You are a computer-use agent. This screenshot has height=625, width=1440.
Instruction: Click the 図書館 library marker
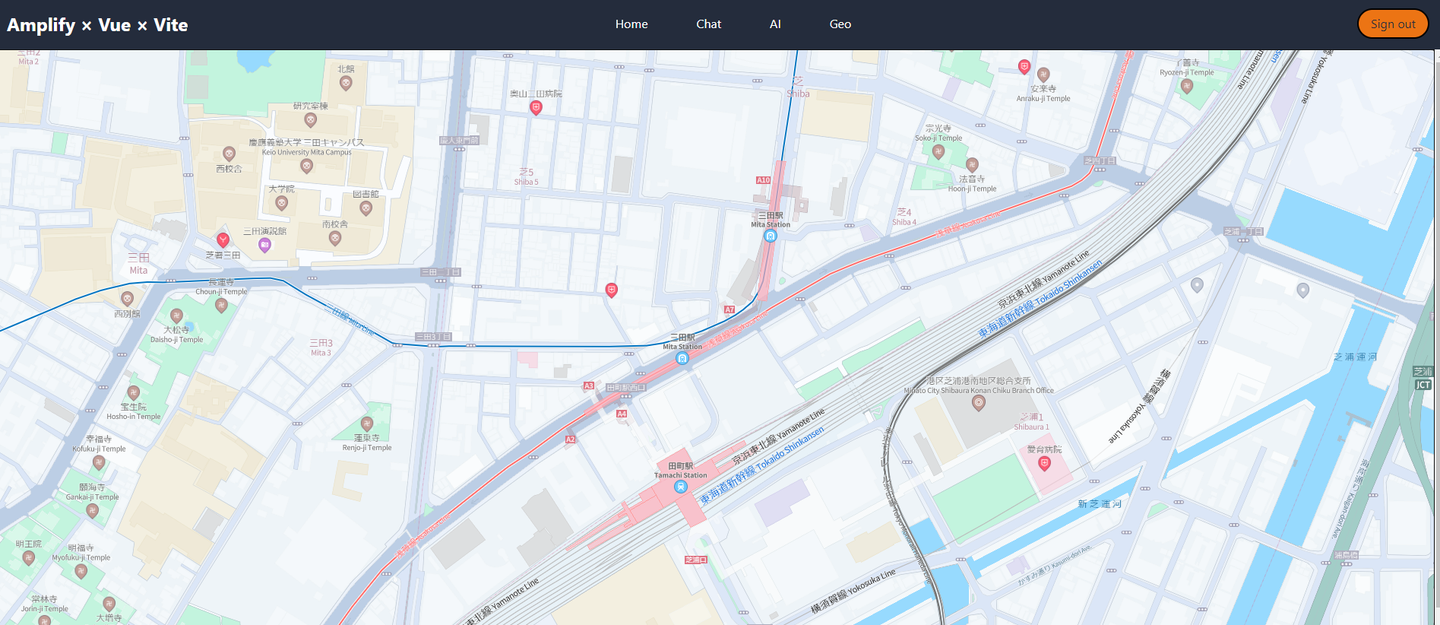click(x=366, y=208)
